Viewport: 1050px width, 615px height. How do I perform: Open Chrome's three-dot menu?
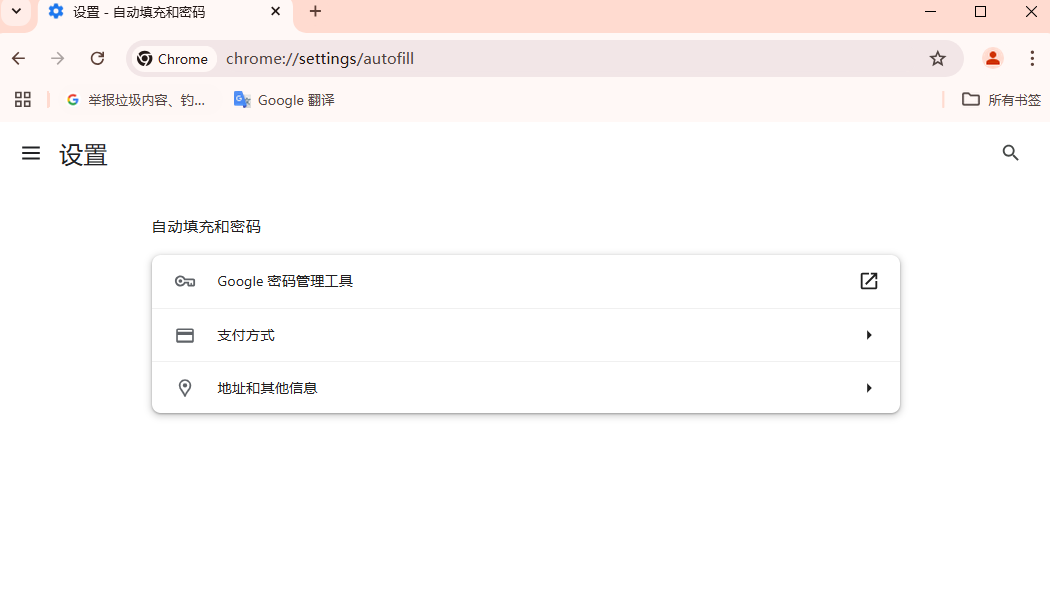coord(1032,59)
